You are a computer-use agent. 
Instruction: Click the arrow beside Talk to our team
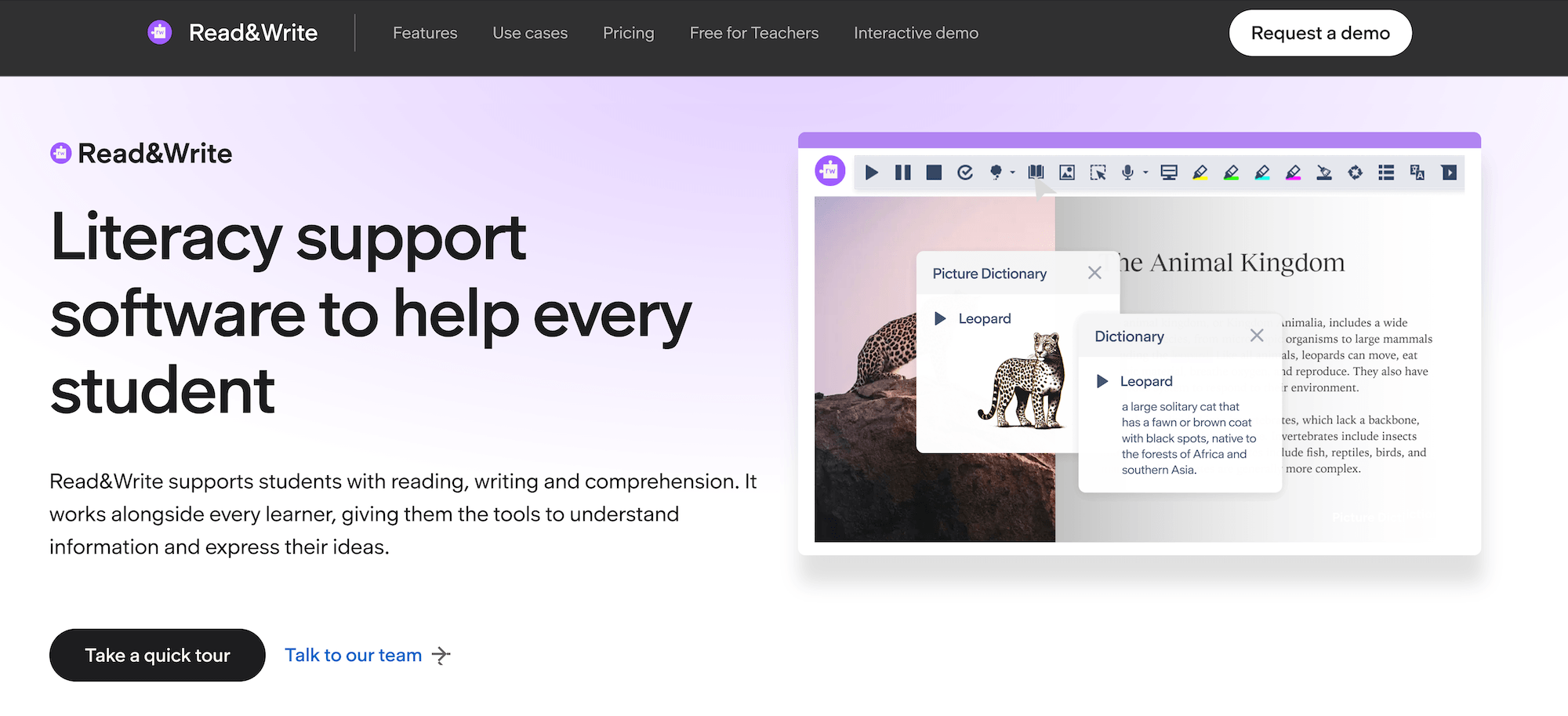pyautogui.click(x=441, y=655)
